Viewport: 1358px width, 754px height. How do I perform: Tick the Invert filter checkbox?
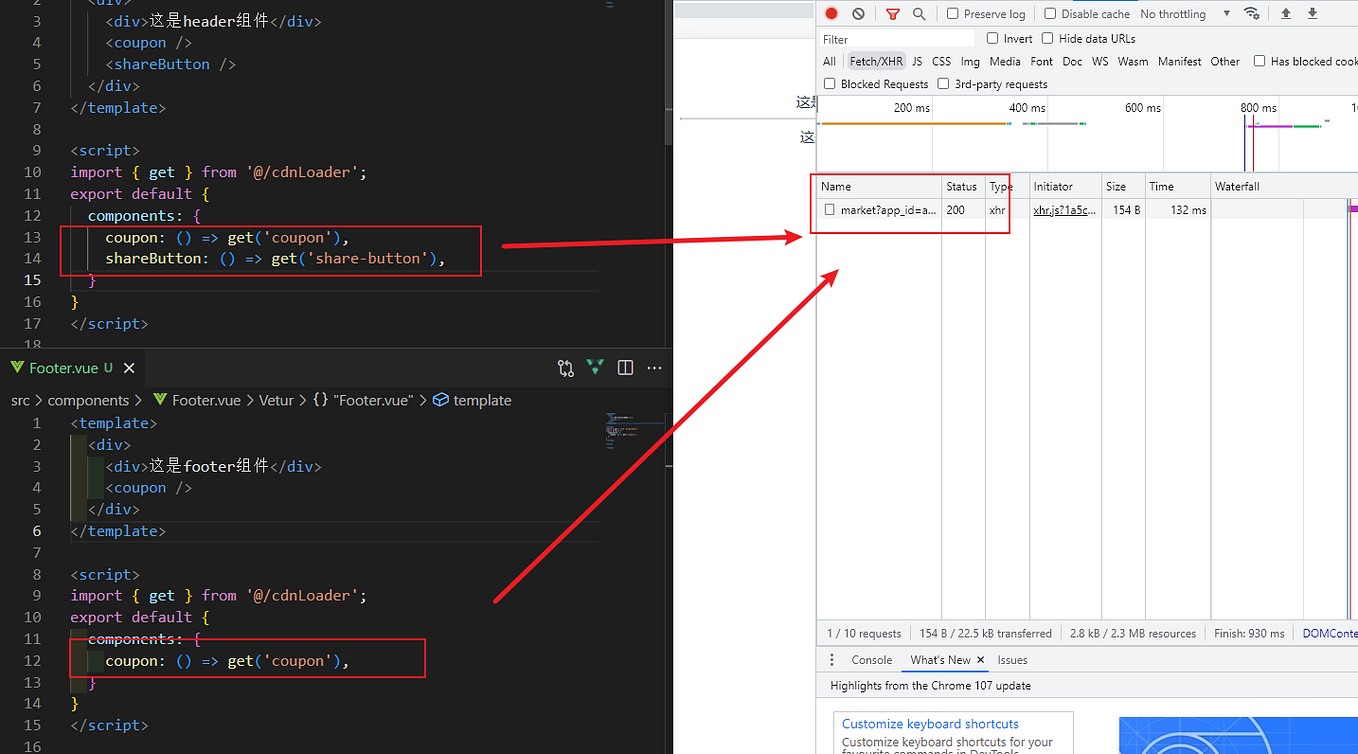click(x=992, y=38)
